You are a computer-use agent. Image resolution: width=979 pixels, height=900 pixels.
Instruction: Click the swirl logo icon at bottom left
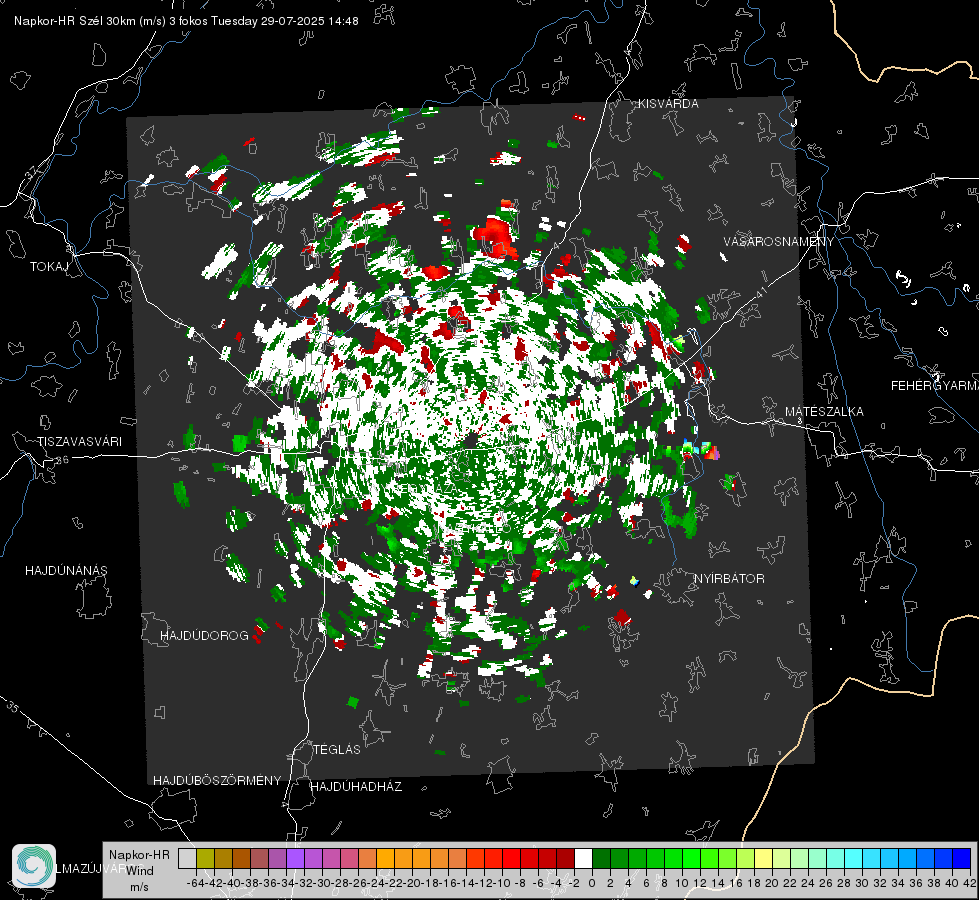pos(34,866)
